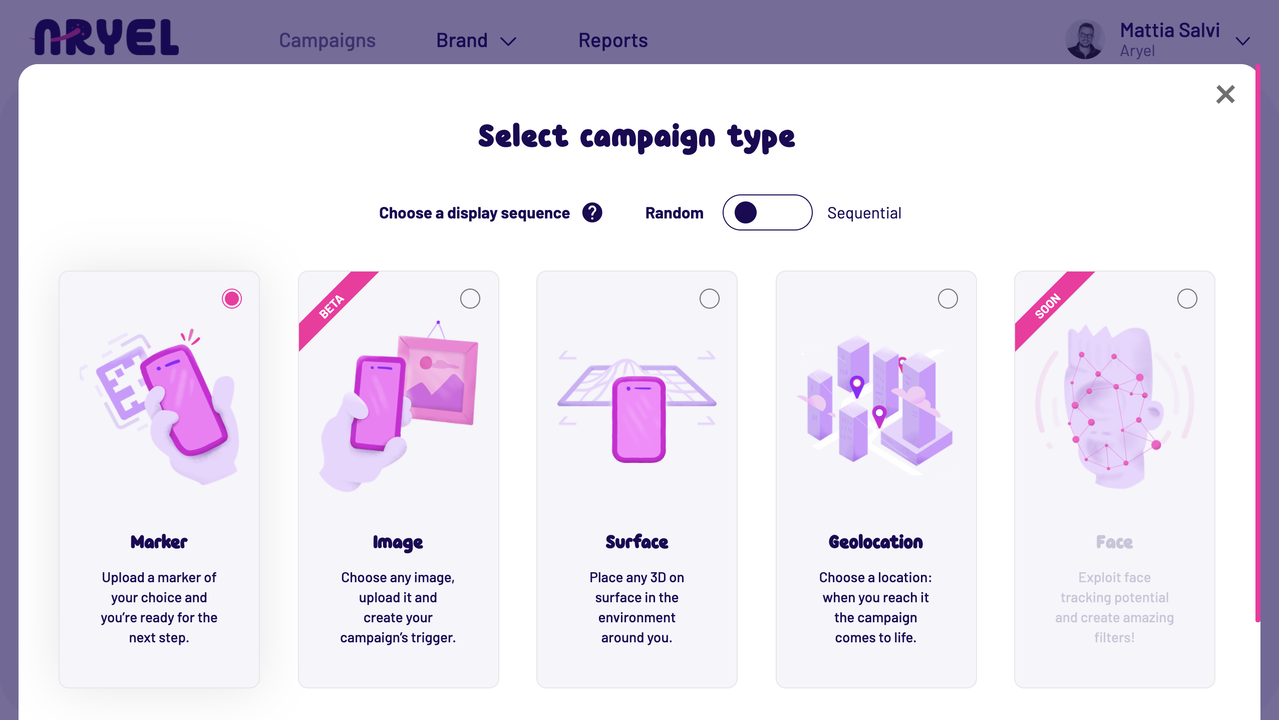Toggle Random/Sequential display sequence switch
The width and height of the screenshot is (1279, 720).
point(767,212)
